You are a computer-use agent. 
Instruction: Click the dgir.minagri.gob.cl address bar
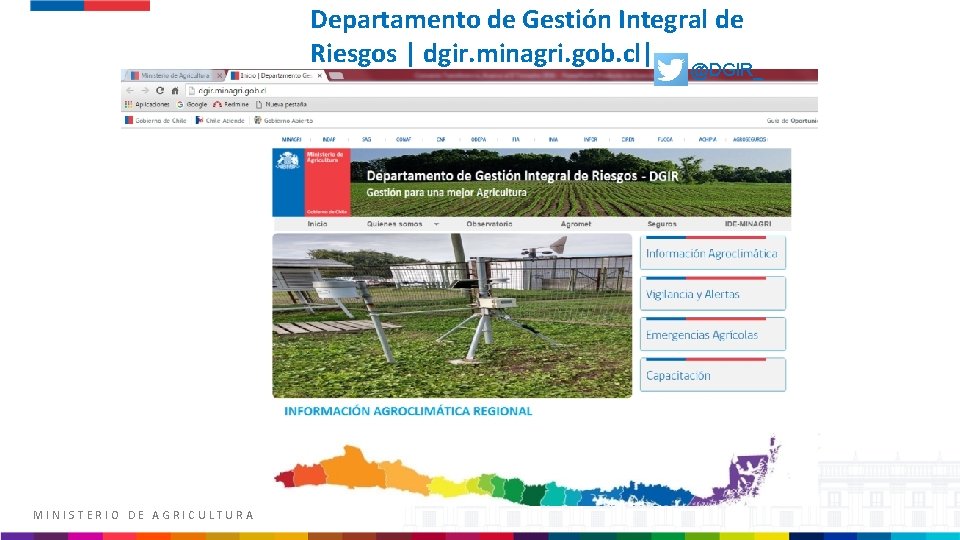(x=501, y=91)
